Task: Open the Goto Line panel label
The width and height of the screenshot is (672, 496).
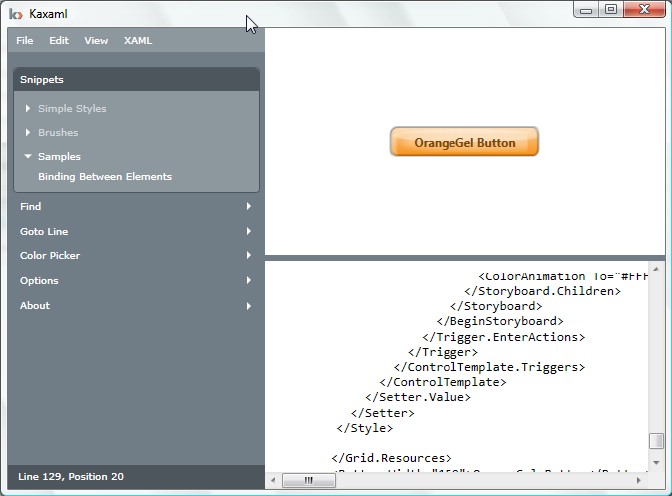Action: tap(44, 231)
